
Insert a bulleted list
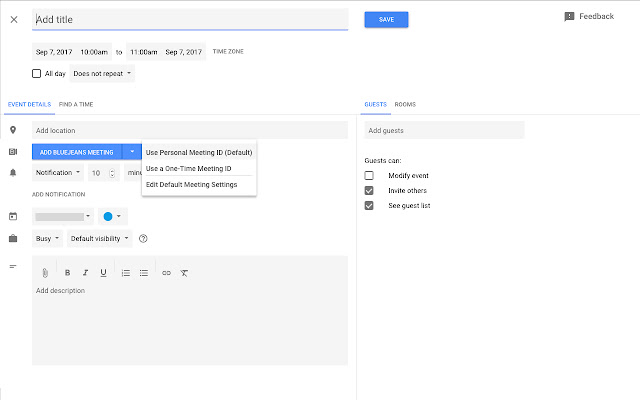pyautogui.click(x=144, y=272)
